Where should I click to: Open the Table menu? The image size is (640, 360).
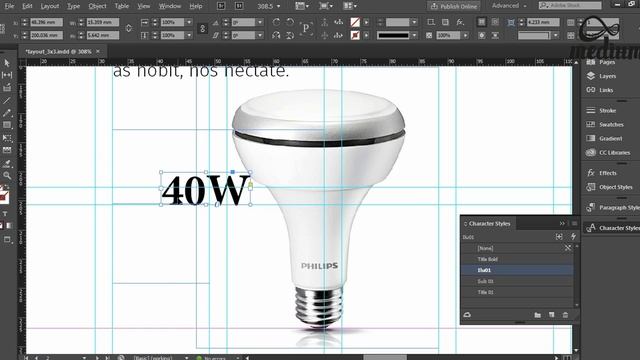coord(122,6)
